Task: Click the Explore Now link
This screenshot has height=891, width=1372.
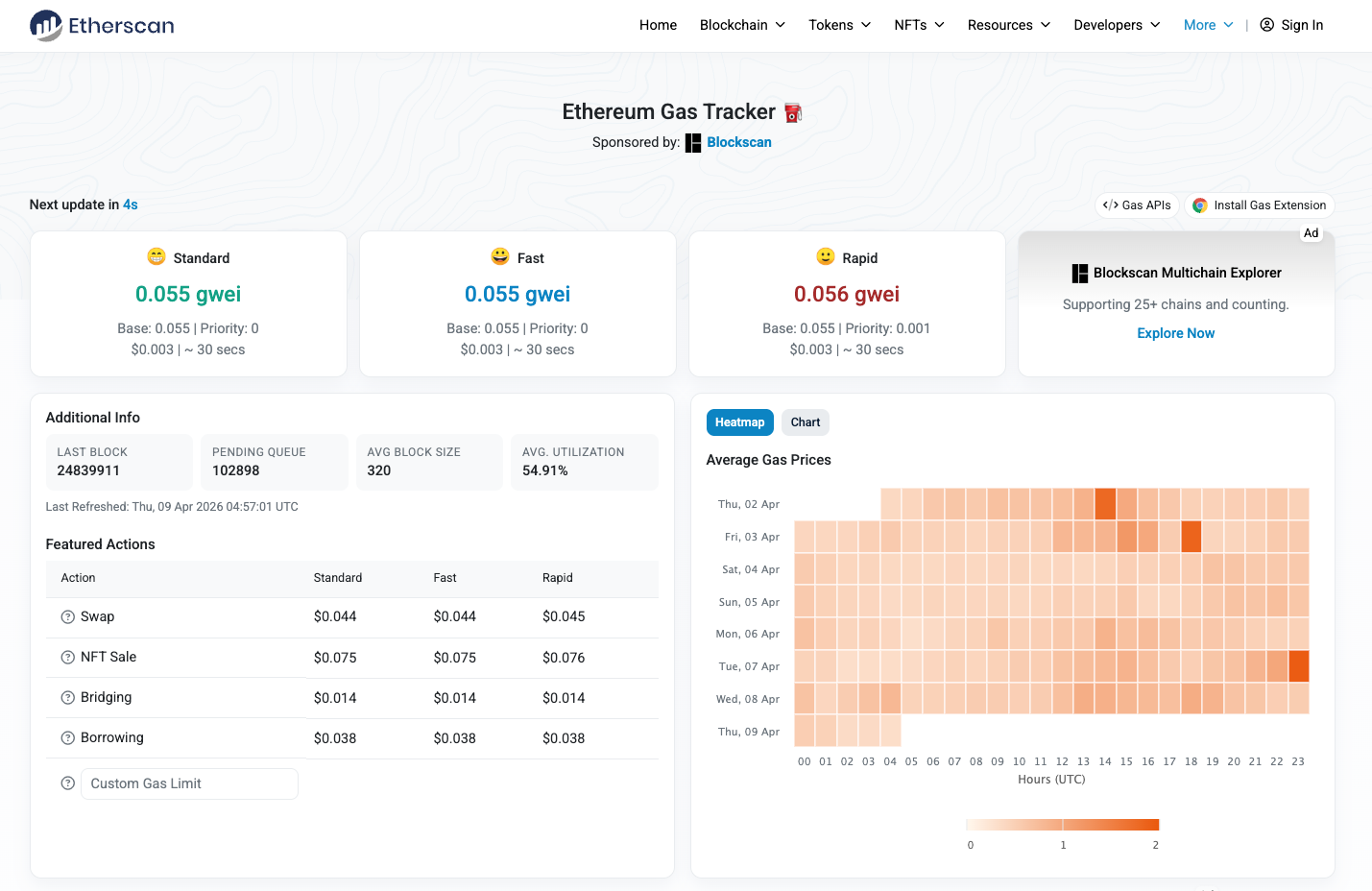Action: click(x=1176, y=333)
